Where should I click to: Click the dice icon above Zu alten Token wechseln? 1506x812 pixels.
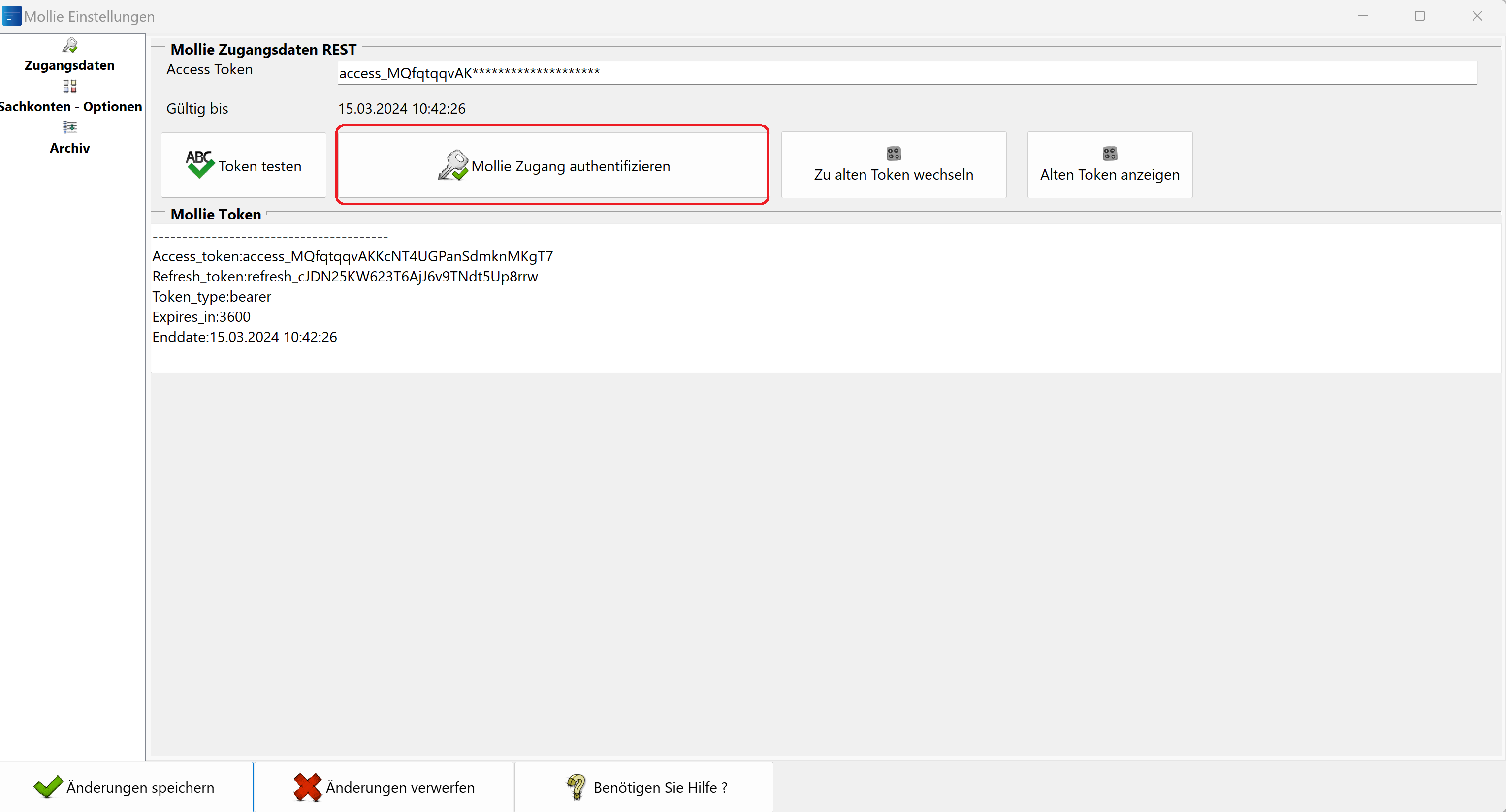[893, 154]
